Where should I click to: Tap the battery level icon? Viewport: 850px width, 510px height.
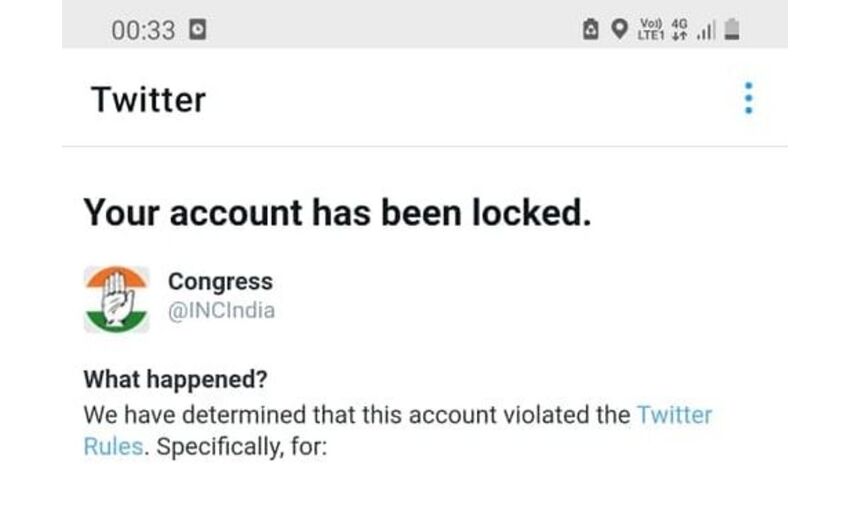(732, 30)
